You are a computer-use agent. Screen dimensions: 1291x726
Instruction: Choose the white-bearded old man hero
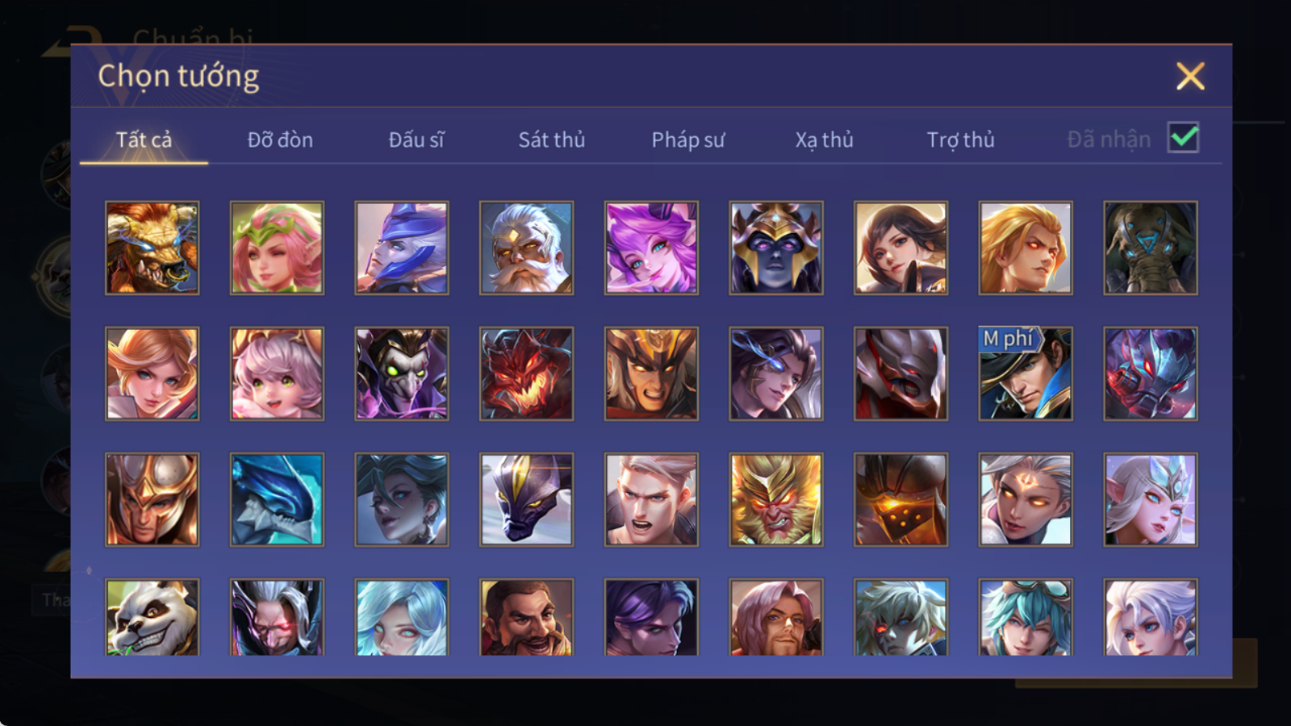[x=526, y=248]
